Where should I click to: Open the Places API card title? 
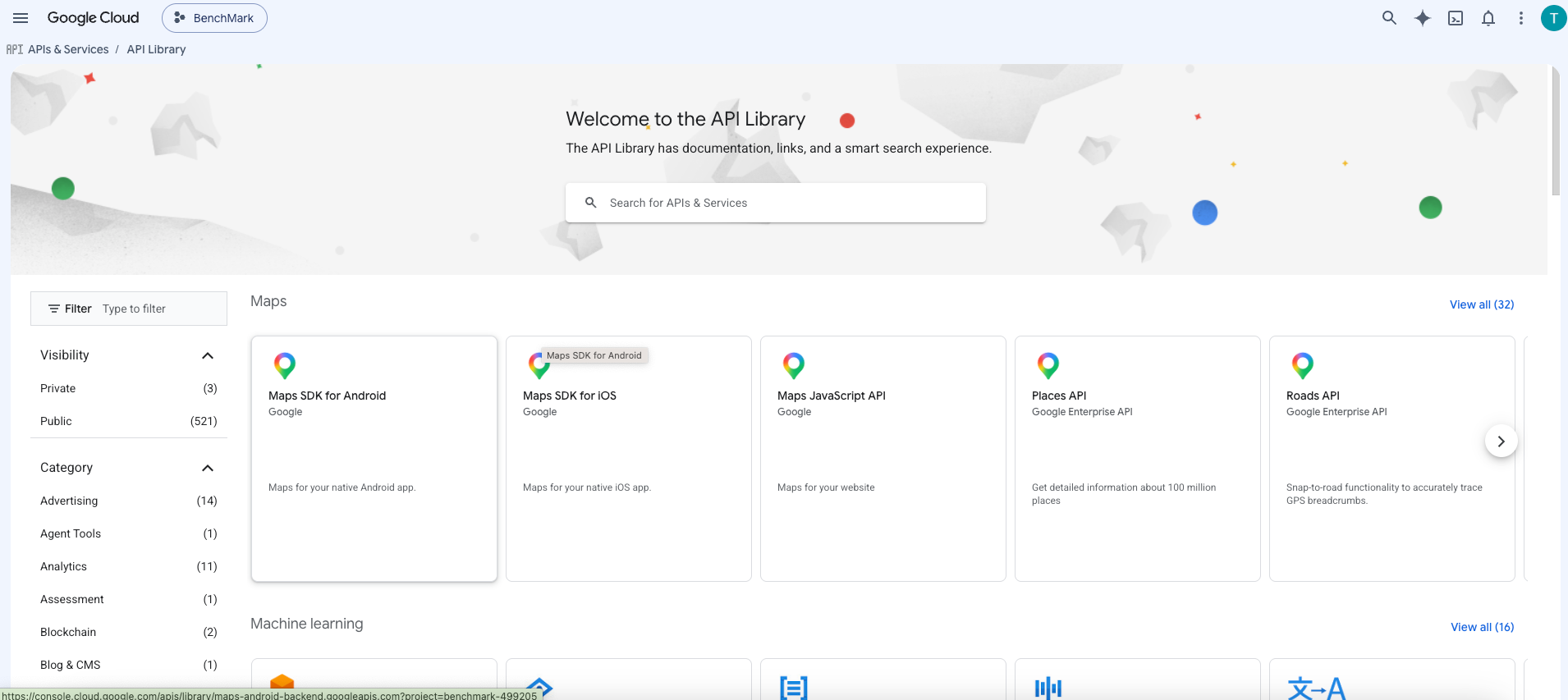tap(1059, 396)
